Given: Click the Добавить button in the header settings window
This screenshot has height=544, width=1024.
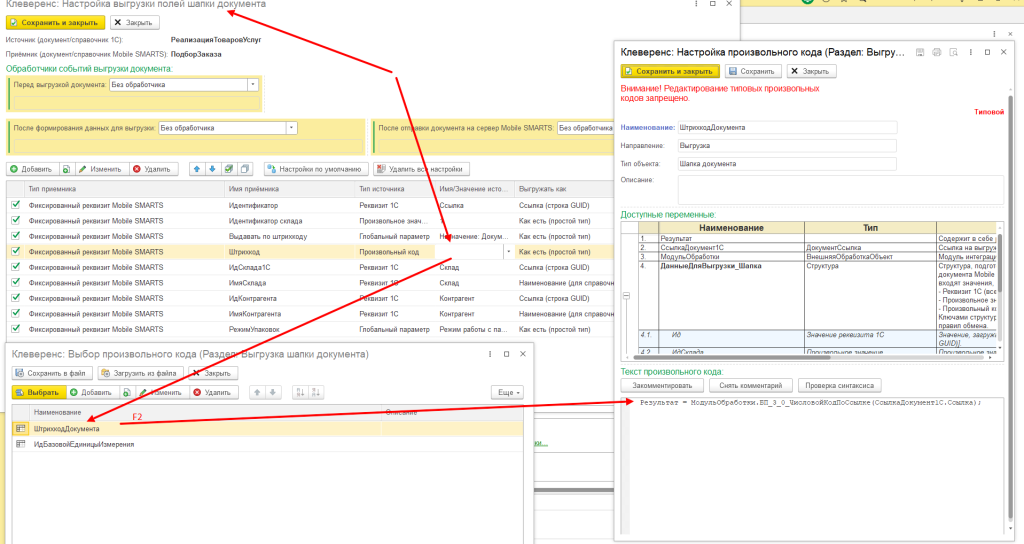Looking at the screenshot, I should (x=32, y=169).
